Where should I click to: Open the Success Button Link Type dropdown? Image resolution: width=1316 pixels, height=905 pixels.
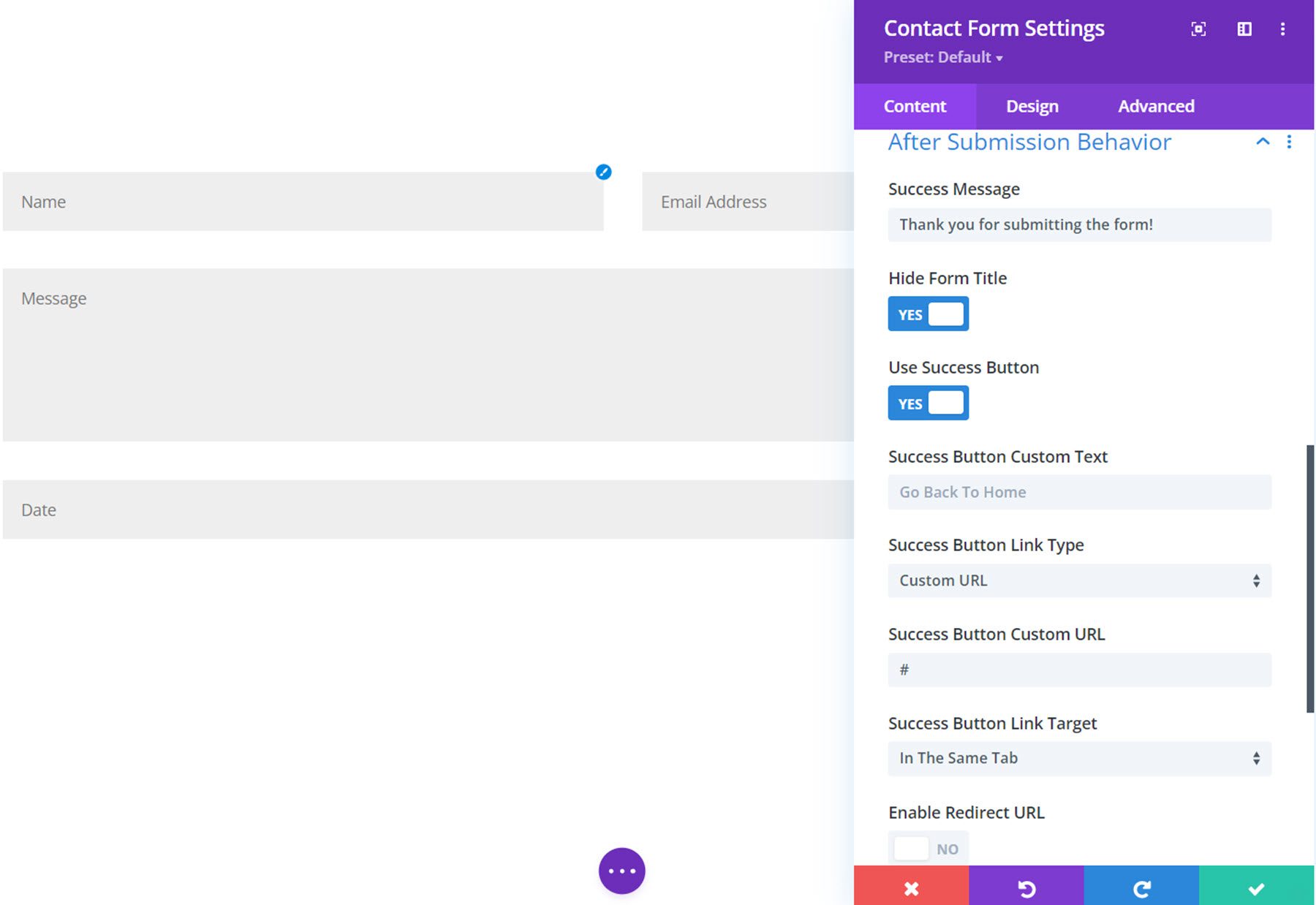tap(1078, 580)
